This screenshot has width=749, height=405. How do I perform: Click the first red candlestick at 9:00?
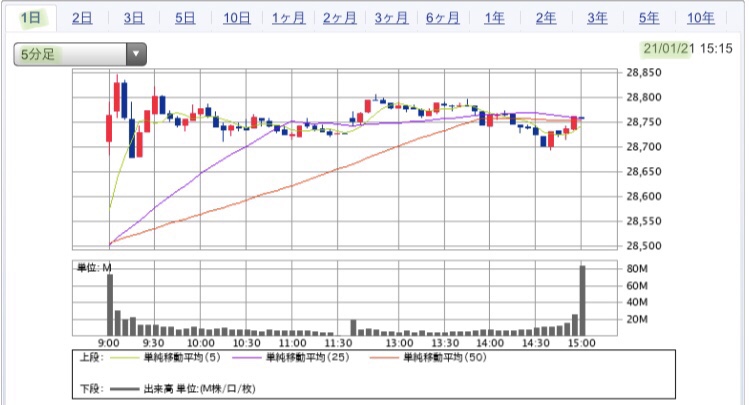point(109,128)
